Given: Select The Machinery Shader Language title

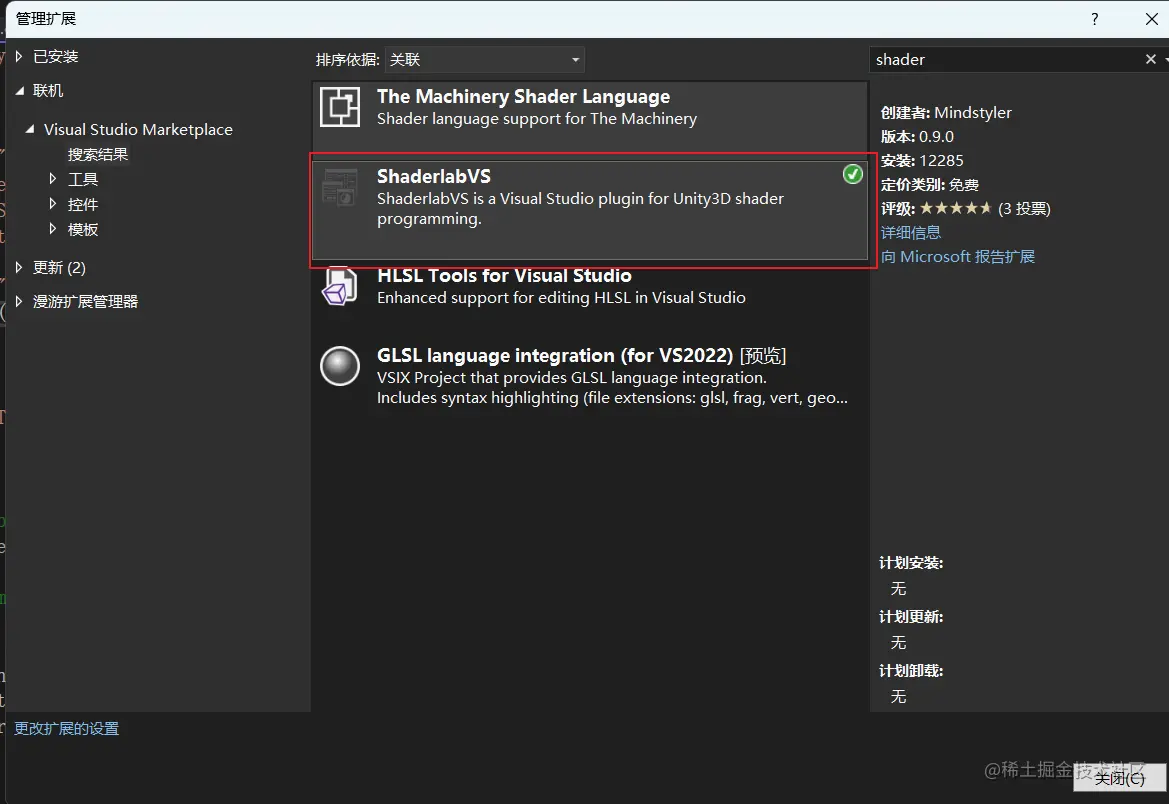Looking at the screenshot, I should (x=523, y=97).
